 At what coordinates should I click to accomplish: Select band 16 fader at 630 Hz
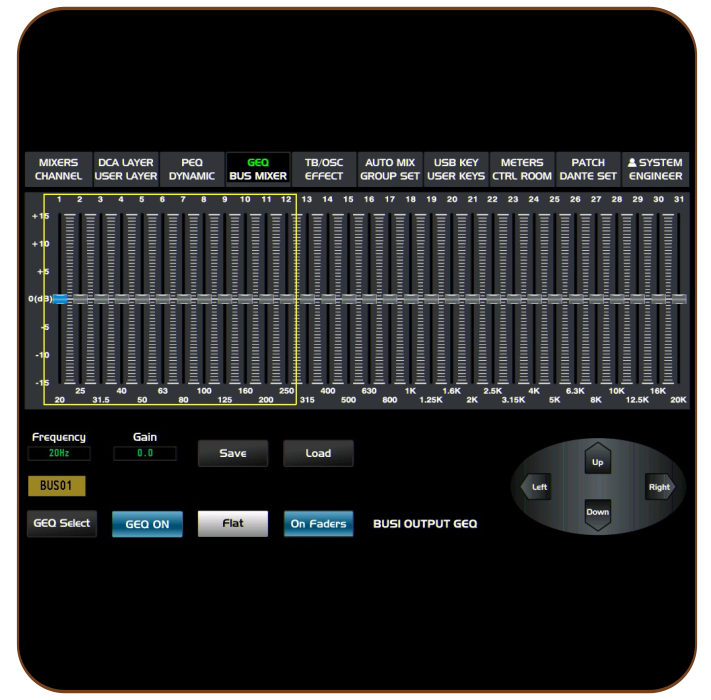(369, 299)
